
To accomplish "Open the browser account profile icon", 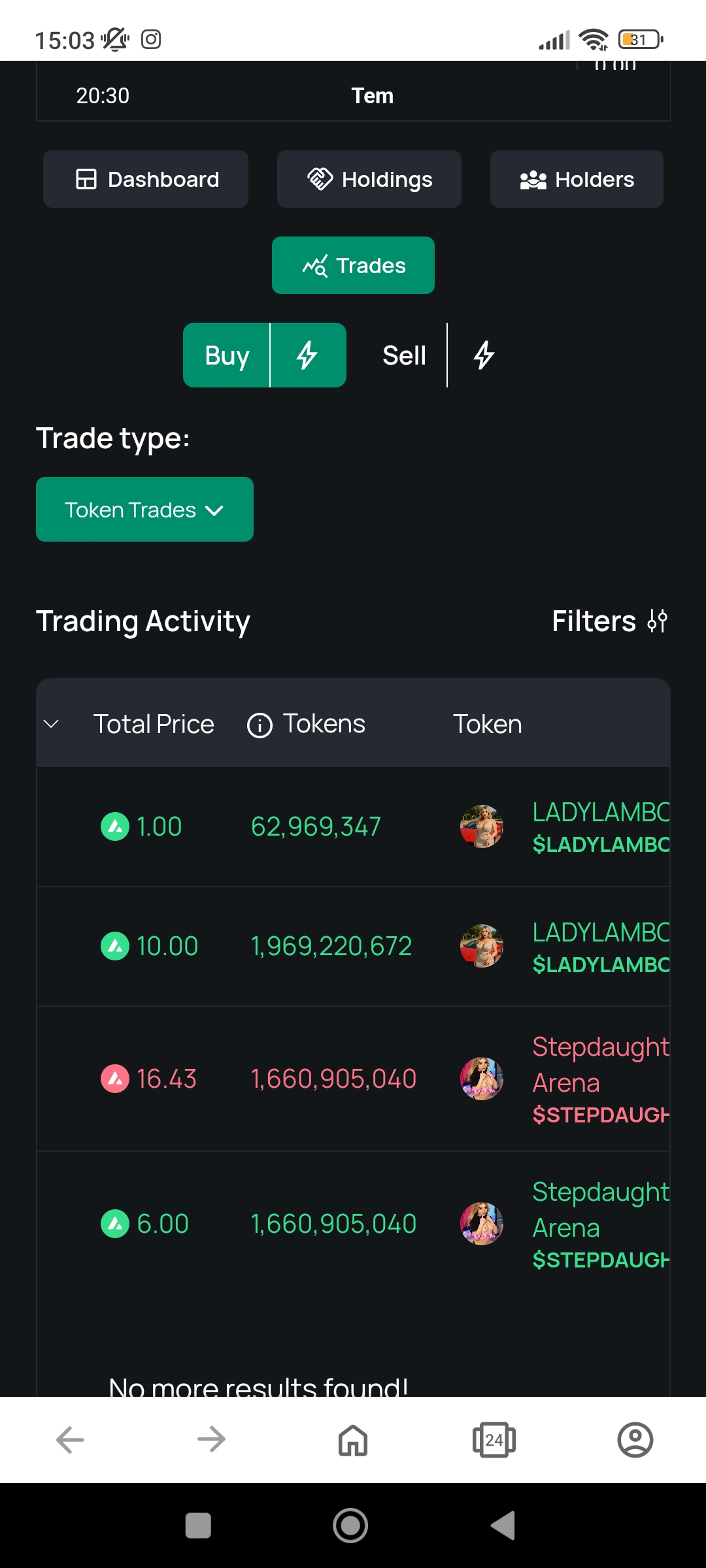I will click(x=635, y=1440).
